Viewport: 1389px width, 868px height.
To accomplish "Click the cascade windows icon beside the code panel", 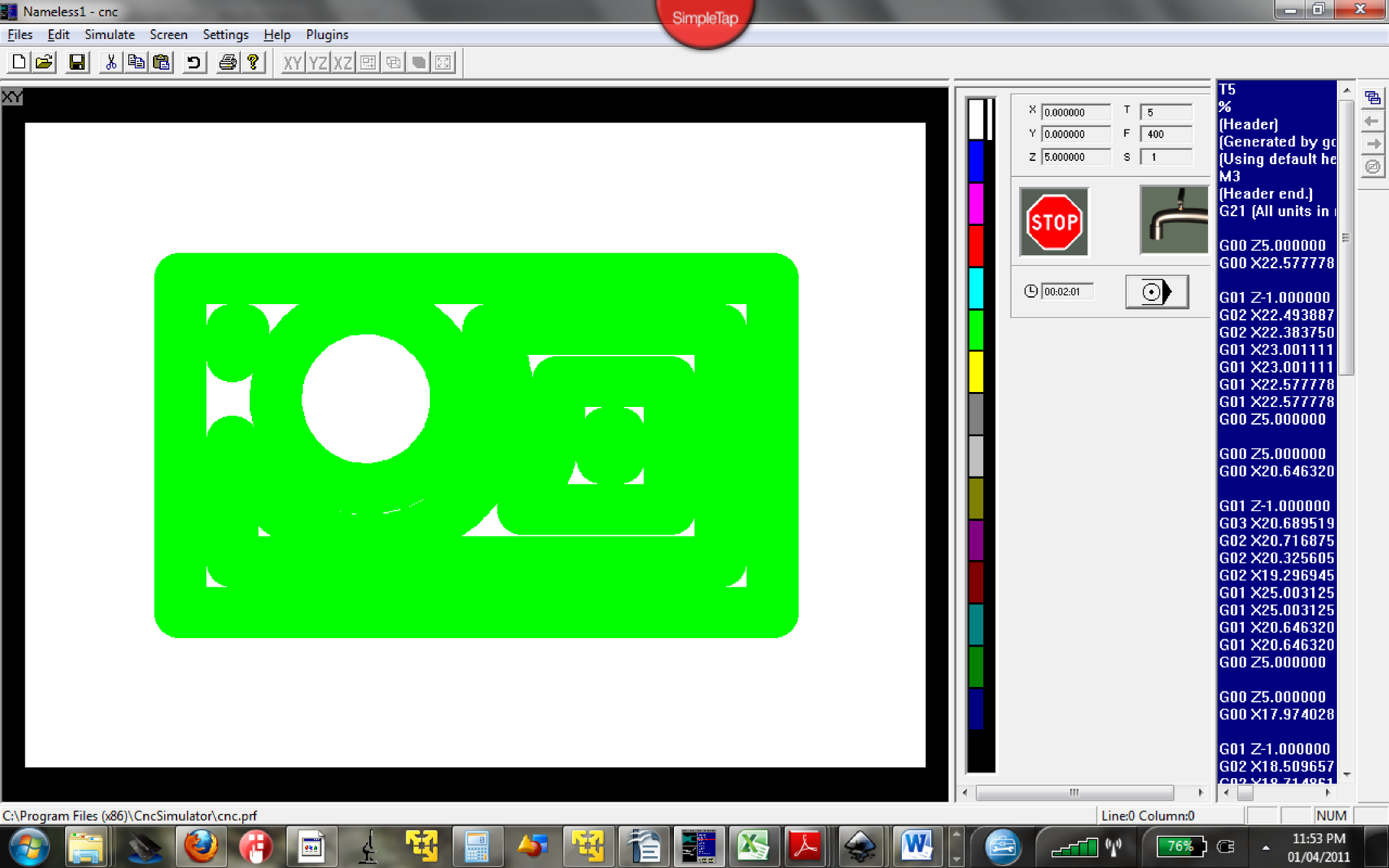I will pyautogui.click(x=1372, y=98).
